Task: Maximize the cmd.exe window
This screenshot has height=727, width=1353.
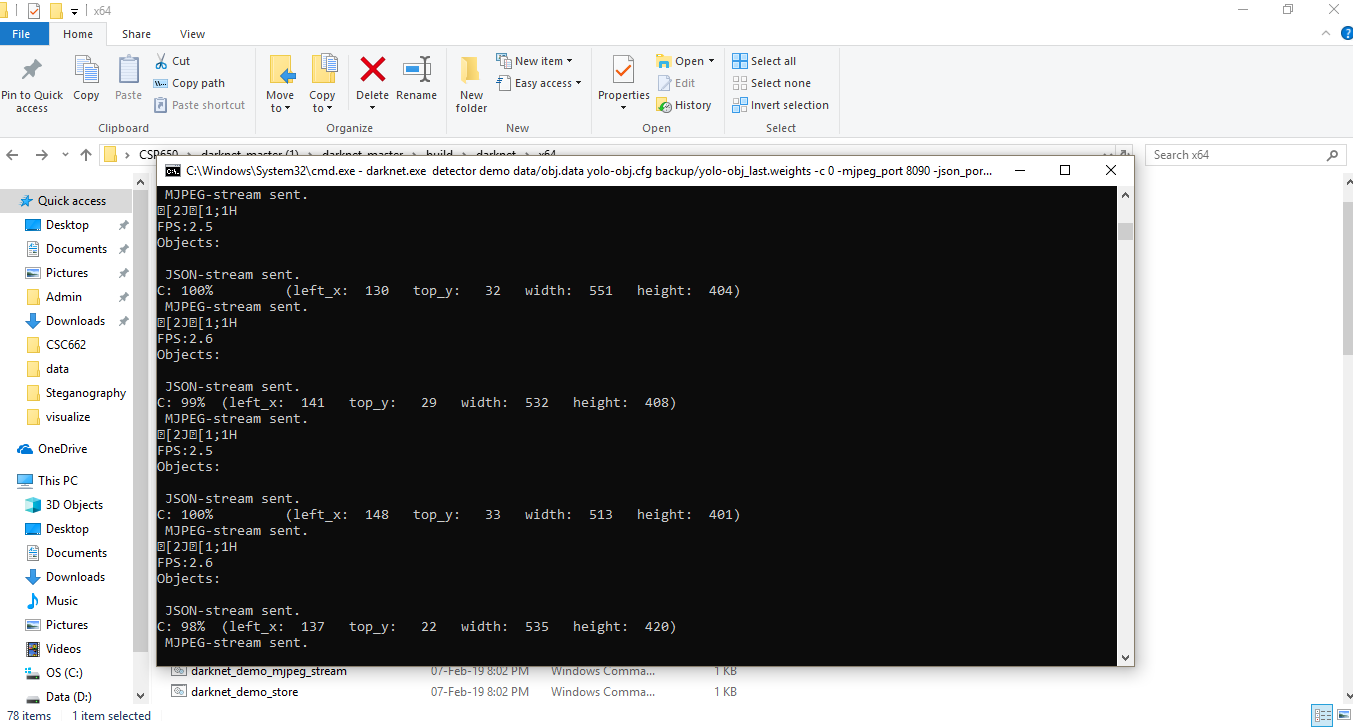Action: click(1065, 171)
